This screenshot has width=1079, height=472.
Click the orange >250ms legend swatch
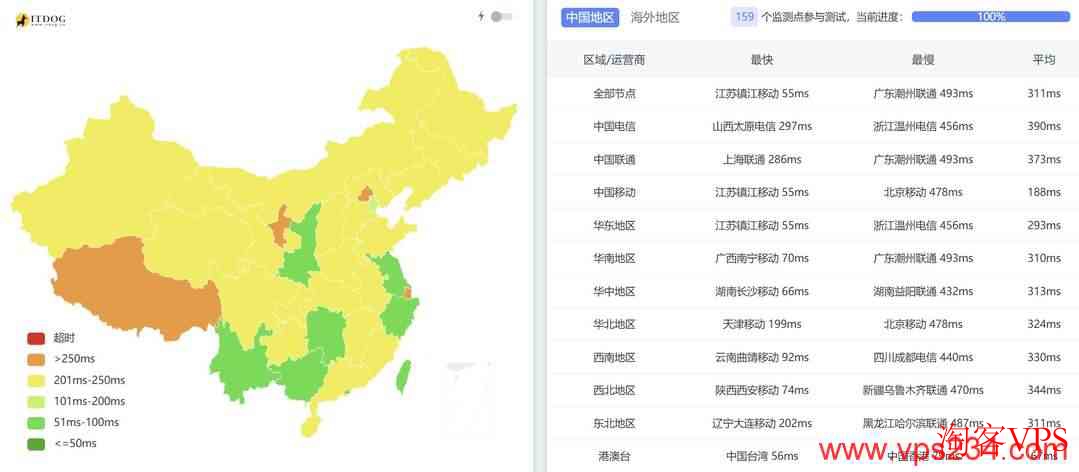pos(36,359)
